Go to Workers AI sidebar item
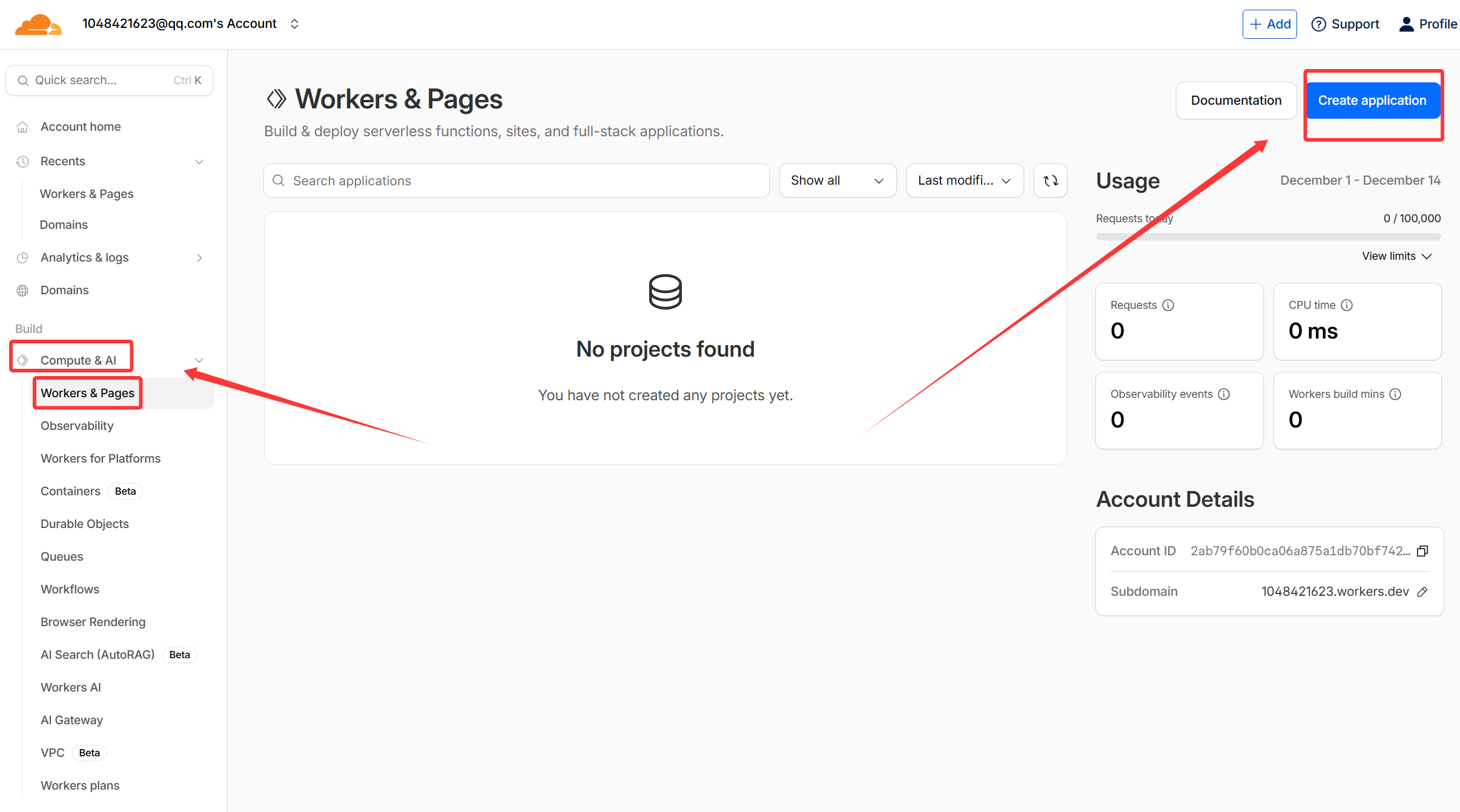Screen dimensions: 1460x812 [x=71, y=687]
